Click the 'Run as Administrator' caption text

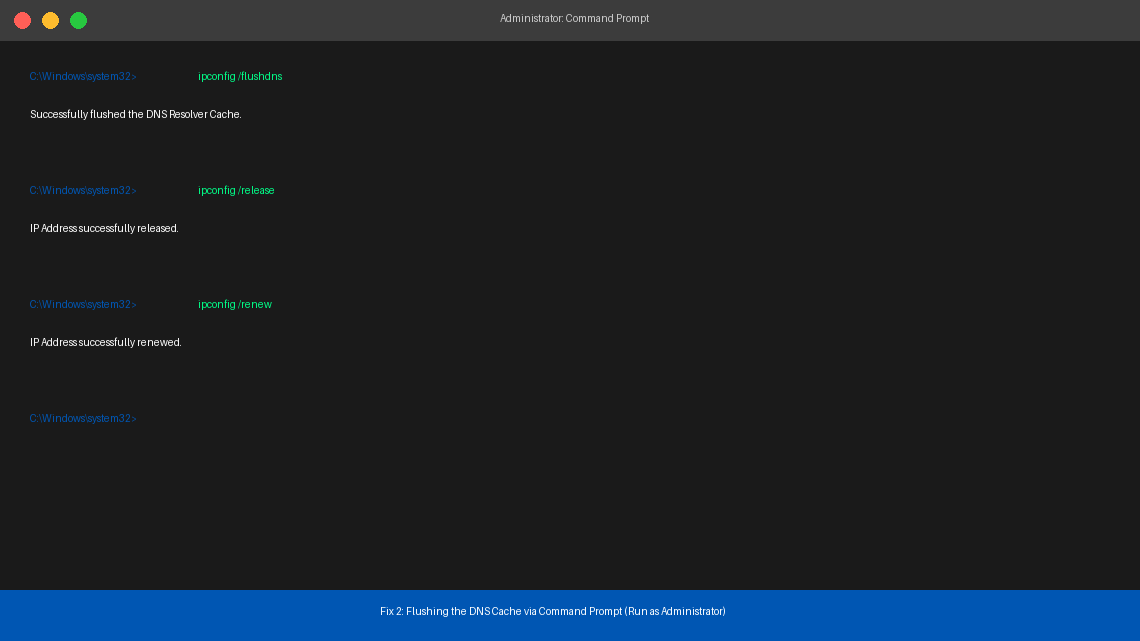click(x=674, y=611)
